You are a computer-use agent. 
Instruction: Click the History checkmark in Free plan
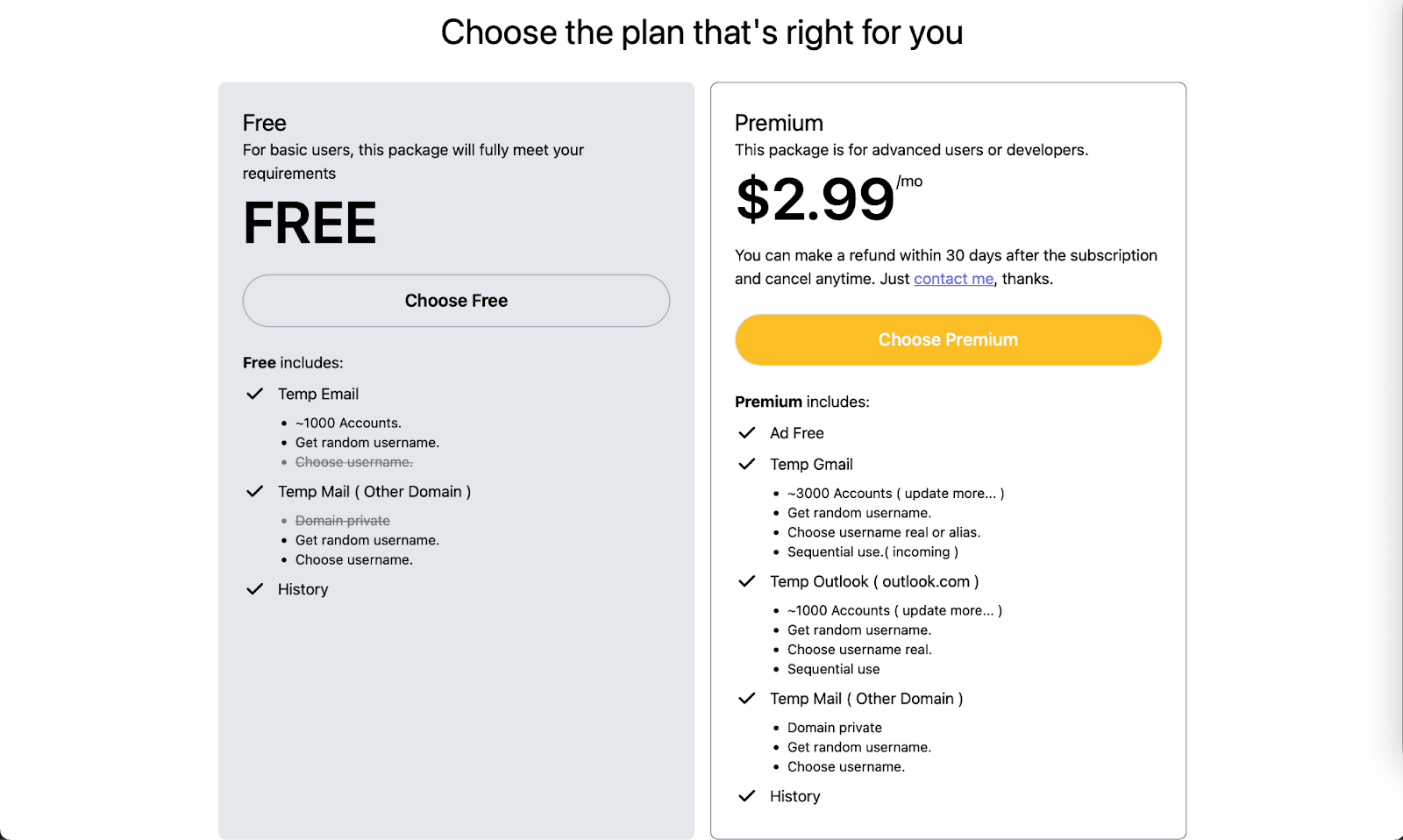pyautogui.click(x=255, y=589)
